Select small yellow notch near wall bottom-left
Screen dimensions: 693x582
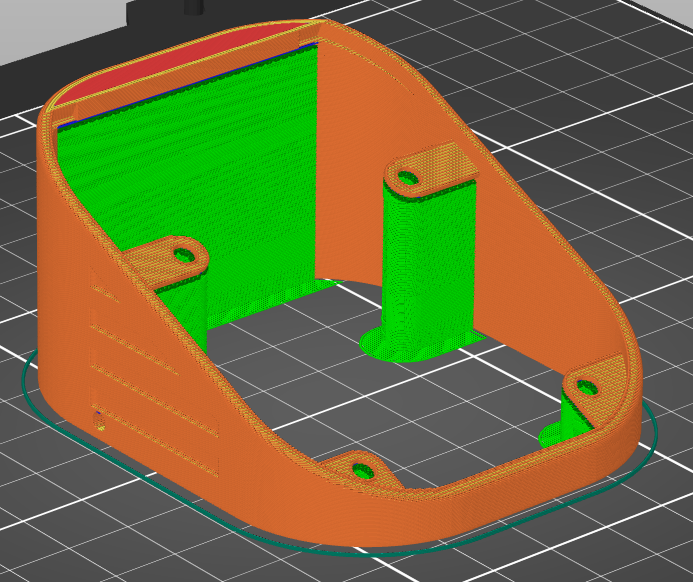pyautogui.click(x=99, y=421)
